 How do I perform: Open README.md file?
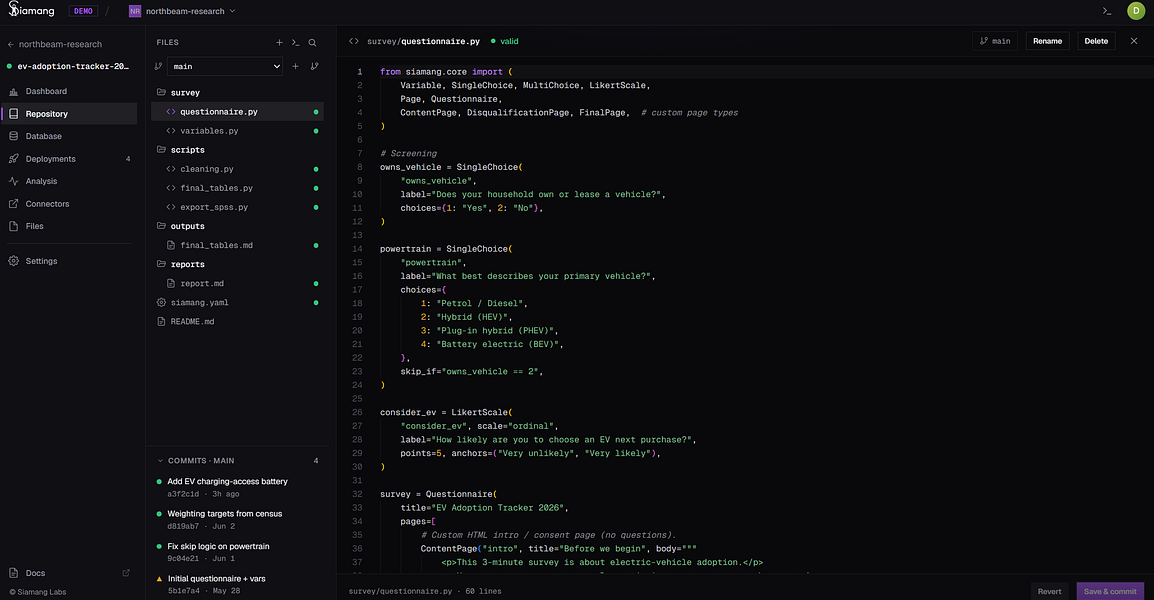click(x=237, y=322)
